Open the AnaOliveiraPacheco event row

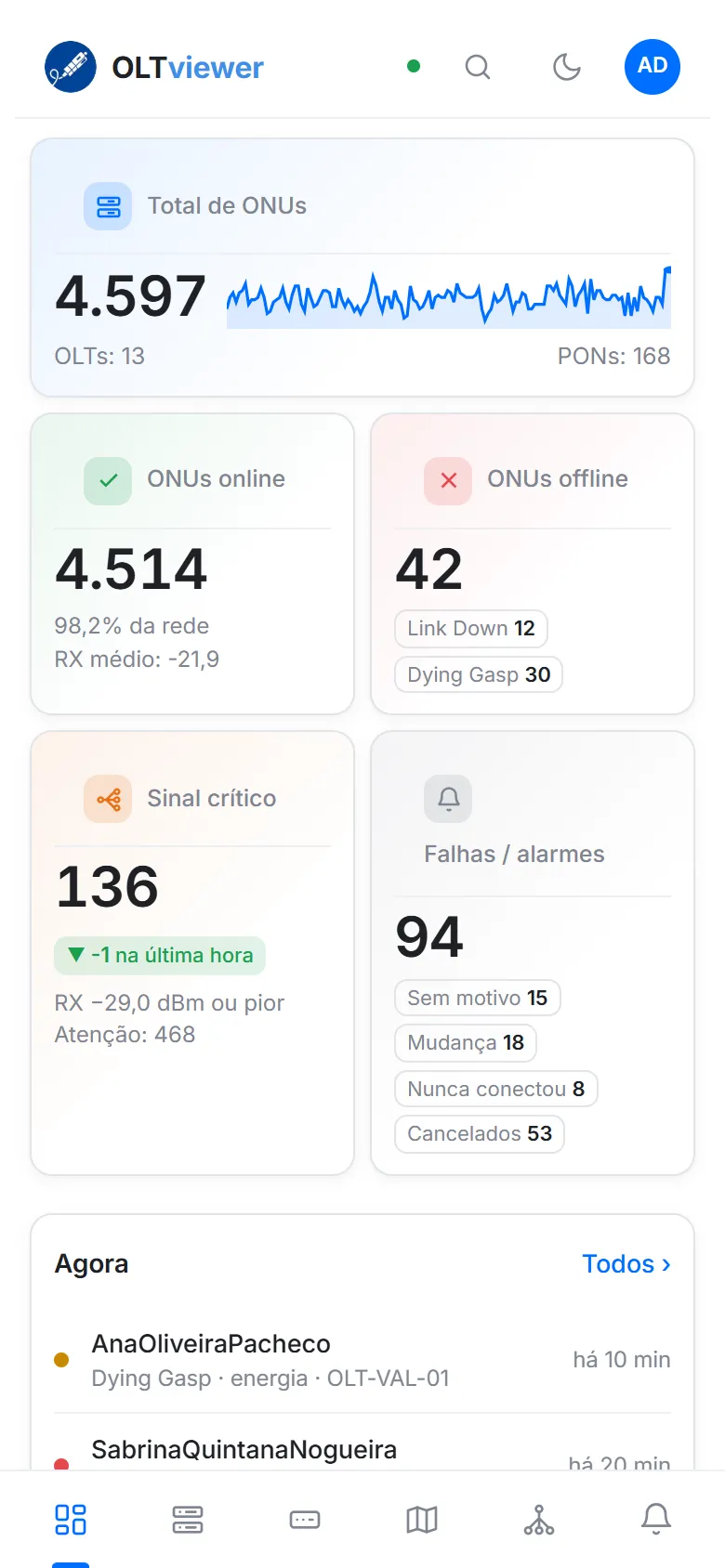[362, 1360]
